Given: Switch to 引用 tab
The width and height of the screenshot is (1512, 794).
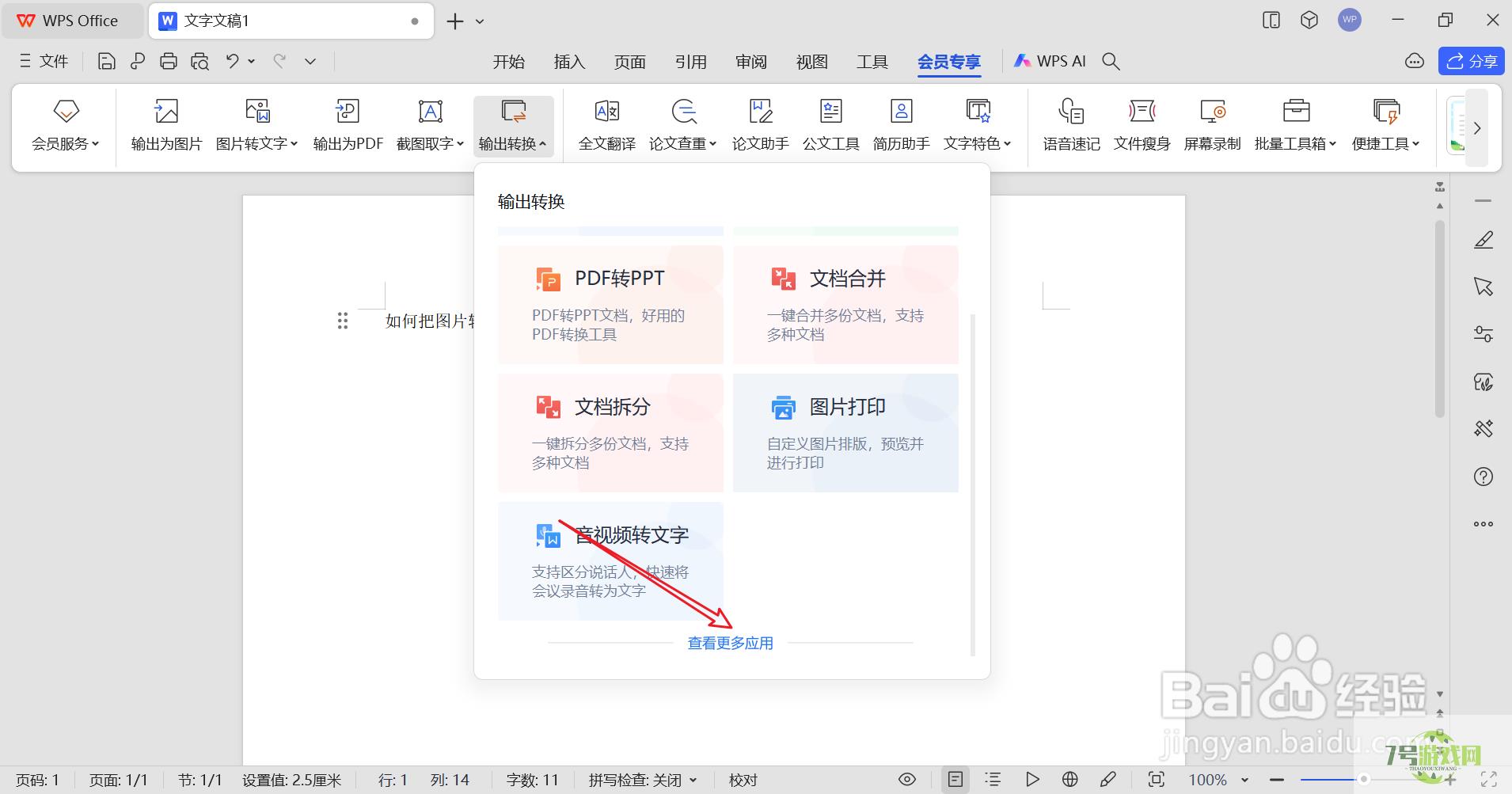Looking at the screenshot, I should tap(690, 62).
